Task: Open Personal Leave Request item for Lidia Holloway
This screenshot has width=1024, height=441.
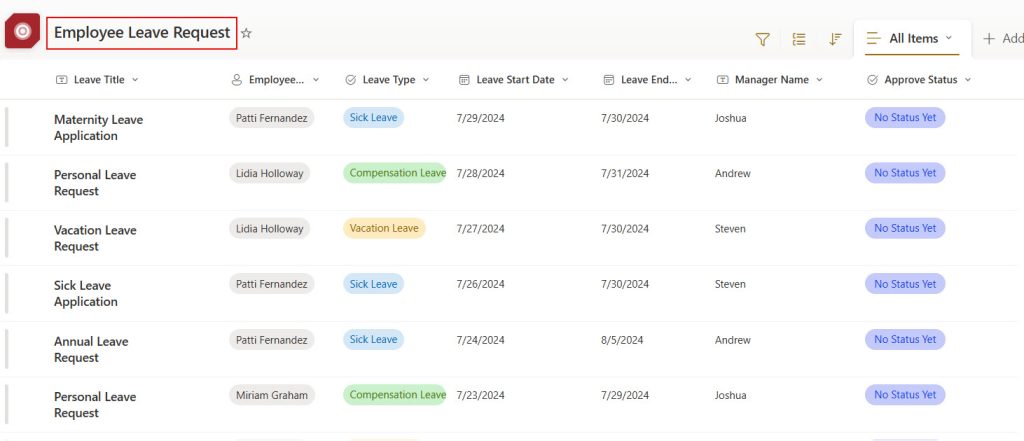Action: pos(95,183)
